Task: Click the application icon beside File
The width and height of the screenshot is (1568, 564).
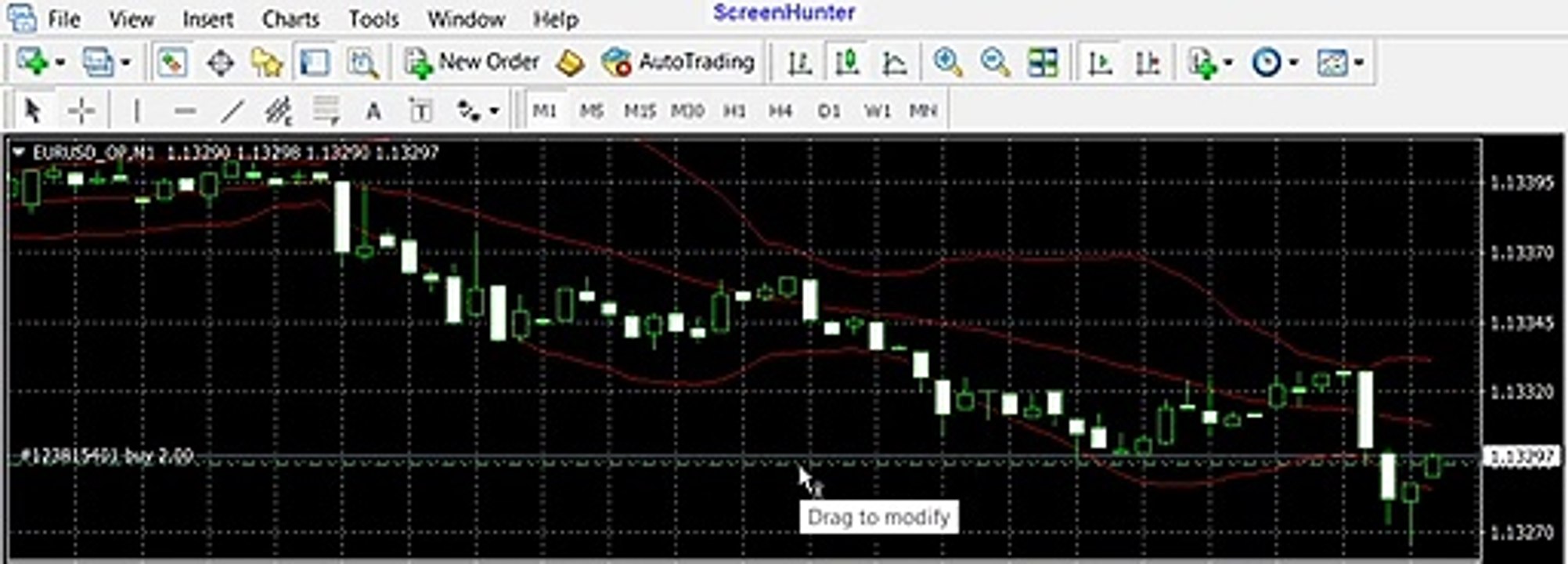Action: pos(21,16)
